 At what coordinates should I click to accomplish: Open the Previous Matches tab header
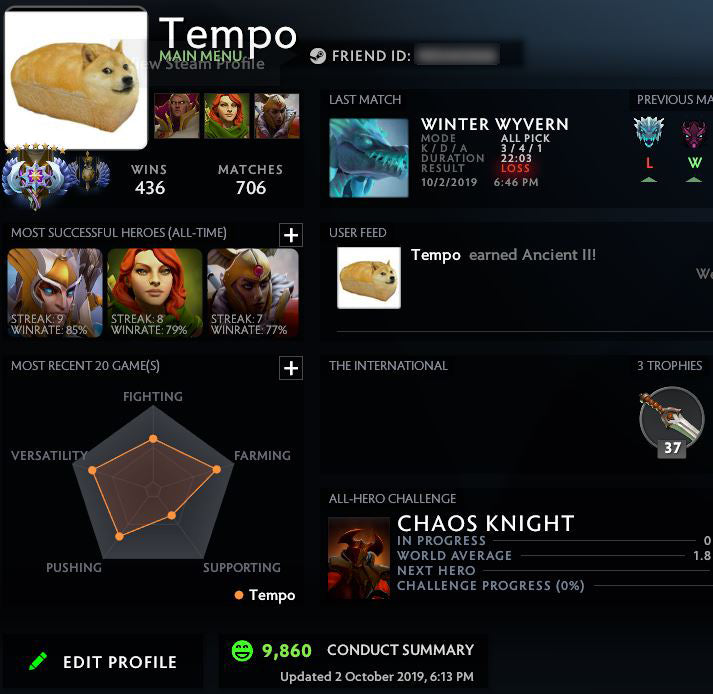click(674, 100)
